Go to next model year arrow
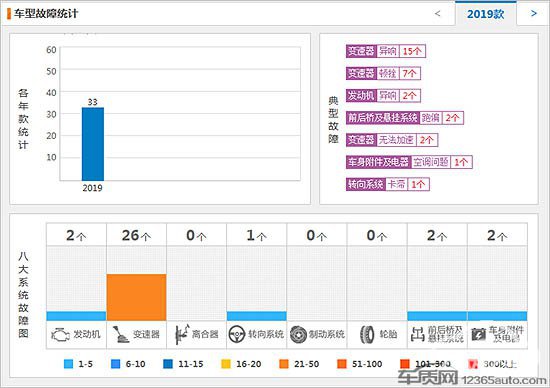550x388 pixels. click(534, 13)
